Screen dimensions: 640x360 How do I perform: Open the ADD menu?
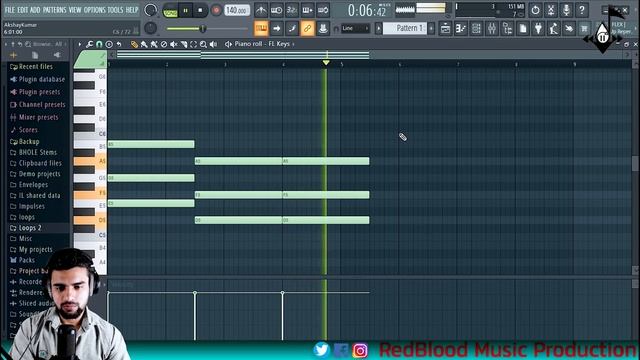click(x=35, y=10)
